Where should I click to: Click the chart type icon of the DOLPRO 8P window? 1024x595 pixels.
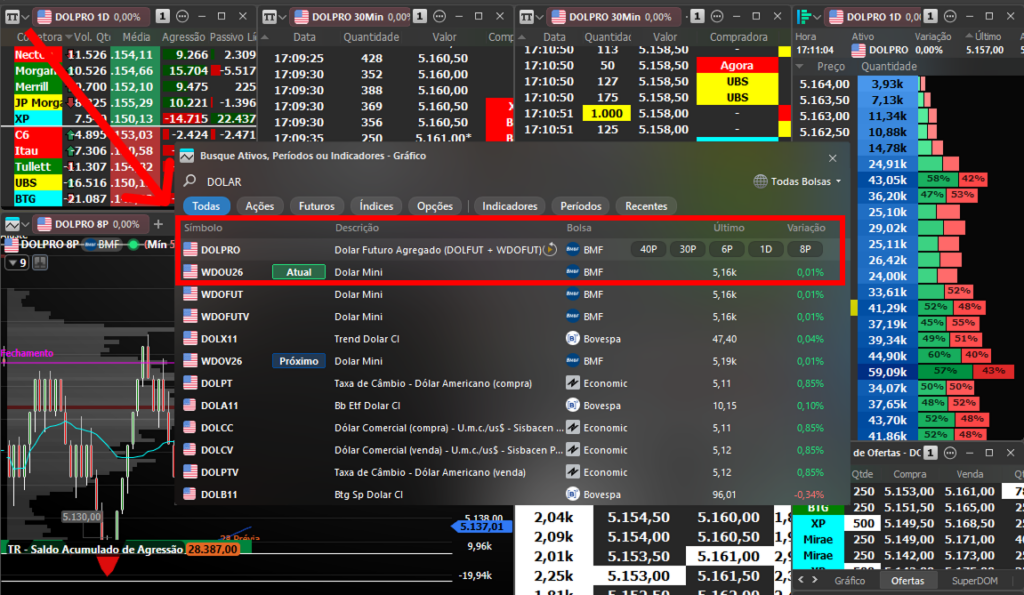click(x=12, y=224)
